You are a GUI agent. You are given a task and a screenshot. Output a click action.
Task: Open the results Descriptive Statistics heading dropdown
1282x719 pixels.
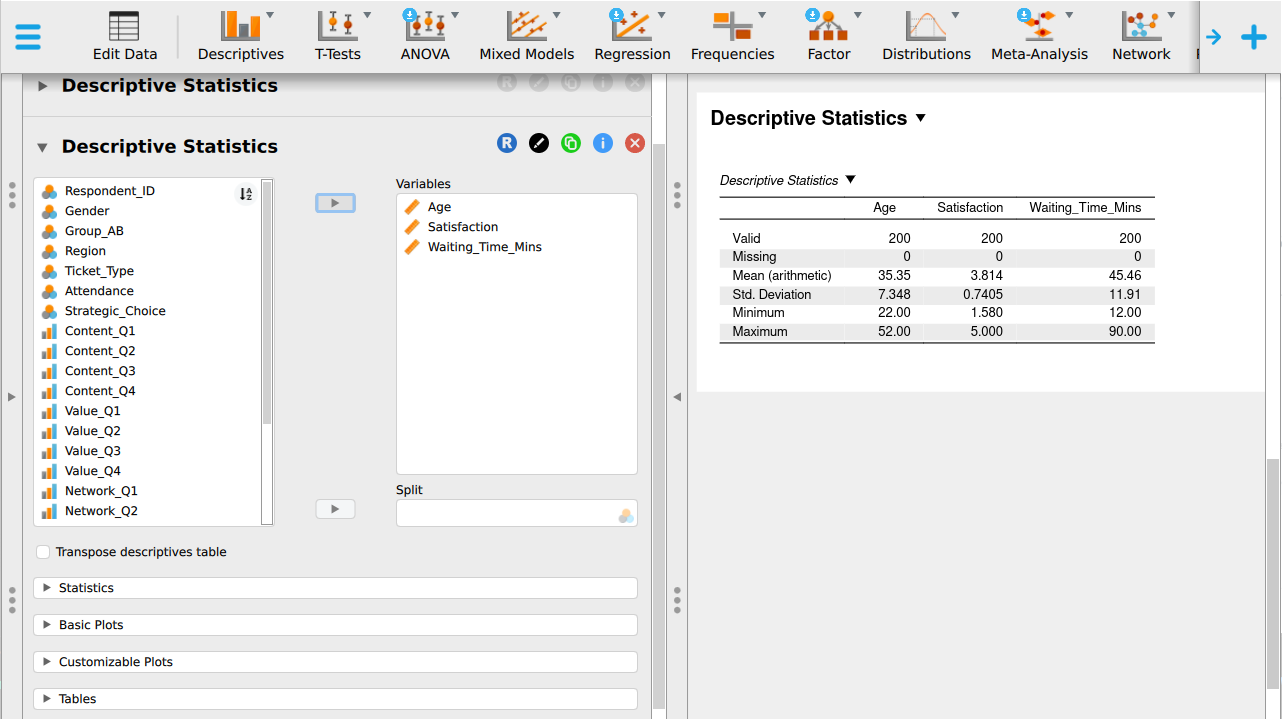[x=921, y=118]
